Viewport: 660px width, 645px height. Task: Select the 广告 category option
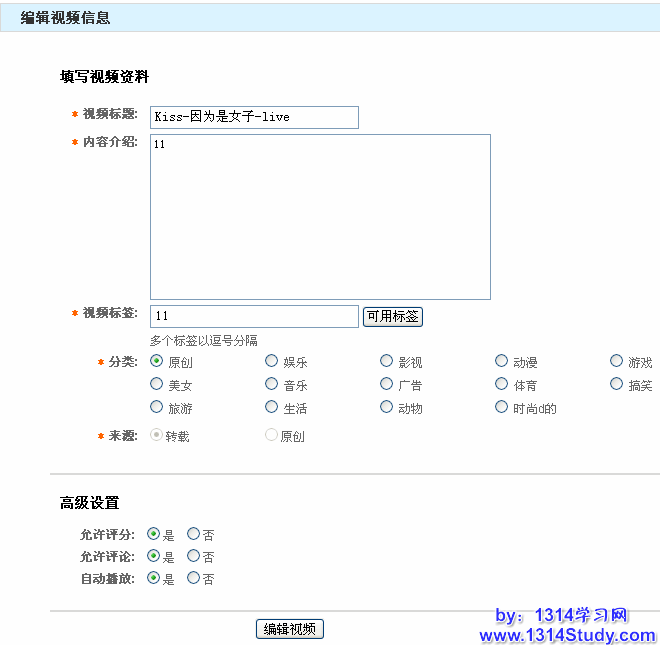387,384
